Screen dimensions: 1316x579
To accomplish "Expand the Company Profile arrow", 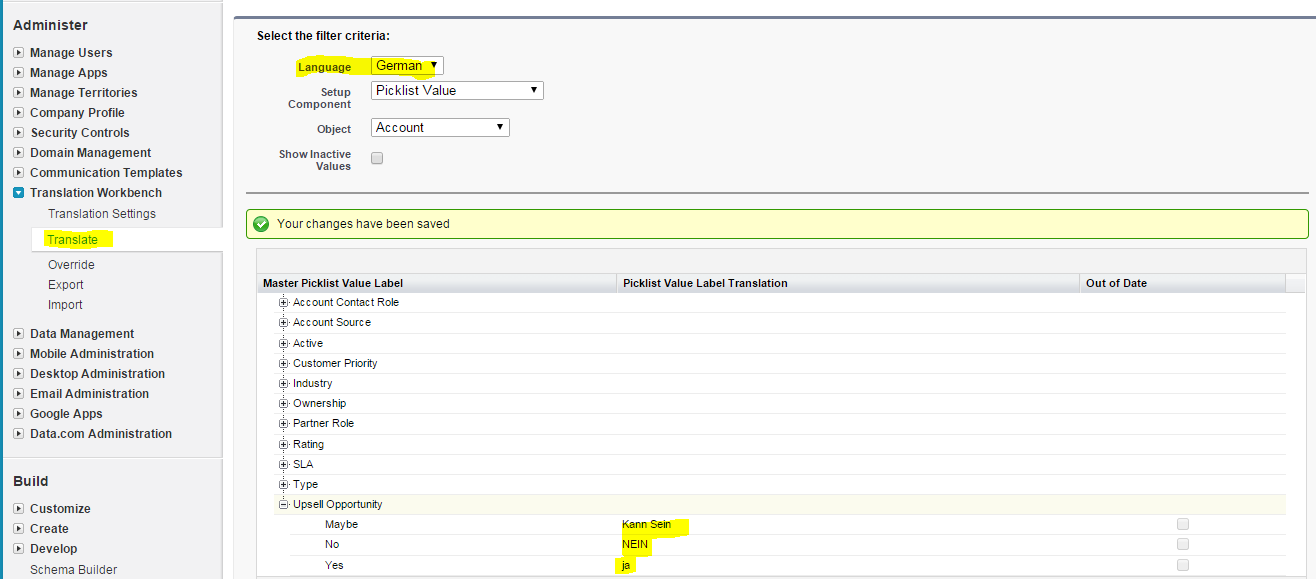I will 19,113.
